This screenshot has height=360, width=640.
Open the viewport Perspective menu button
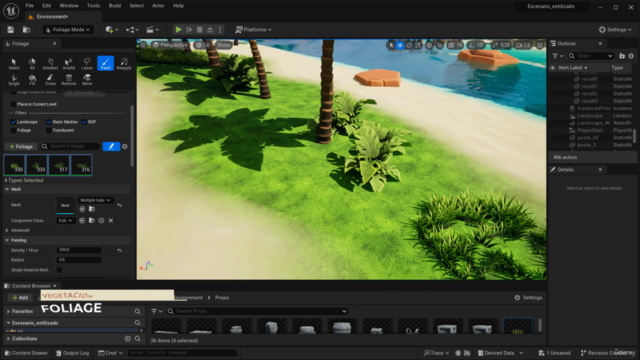point(170,45)
